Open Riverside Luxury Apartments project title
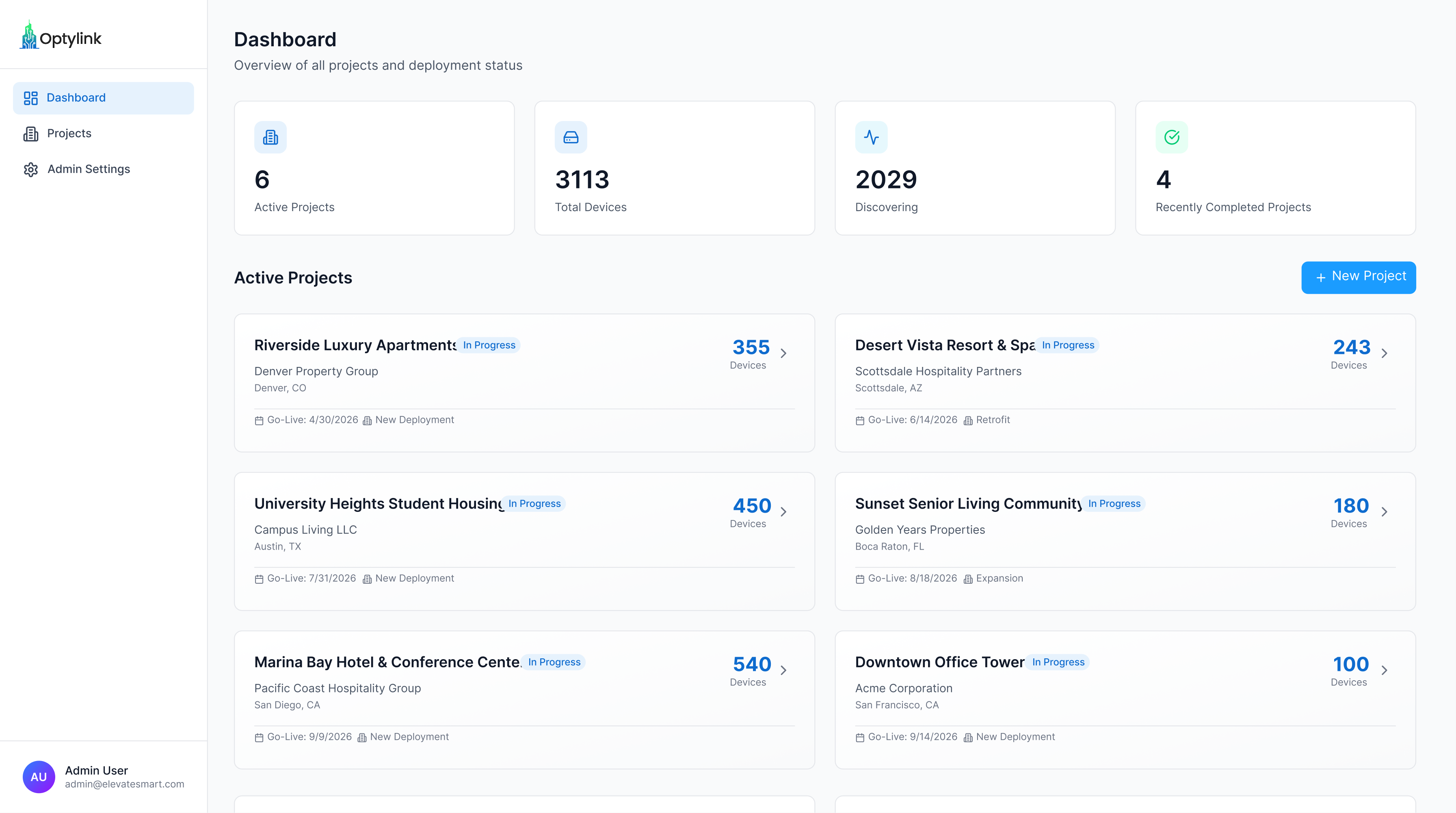 [x=355, y=345]
